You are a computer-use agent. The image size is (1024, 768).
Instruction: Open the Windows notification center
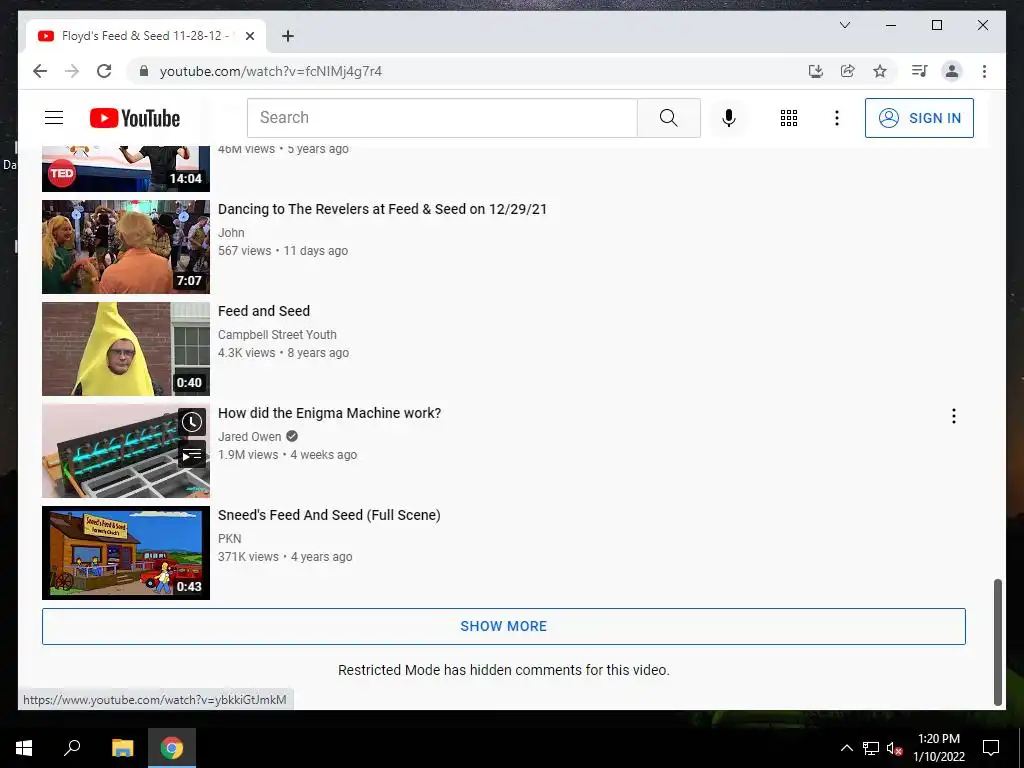pyautogui.click(x=991, y=748)
